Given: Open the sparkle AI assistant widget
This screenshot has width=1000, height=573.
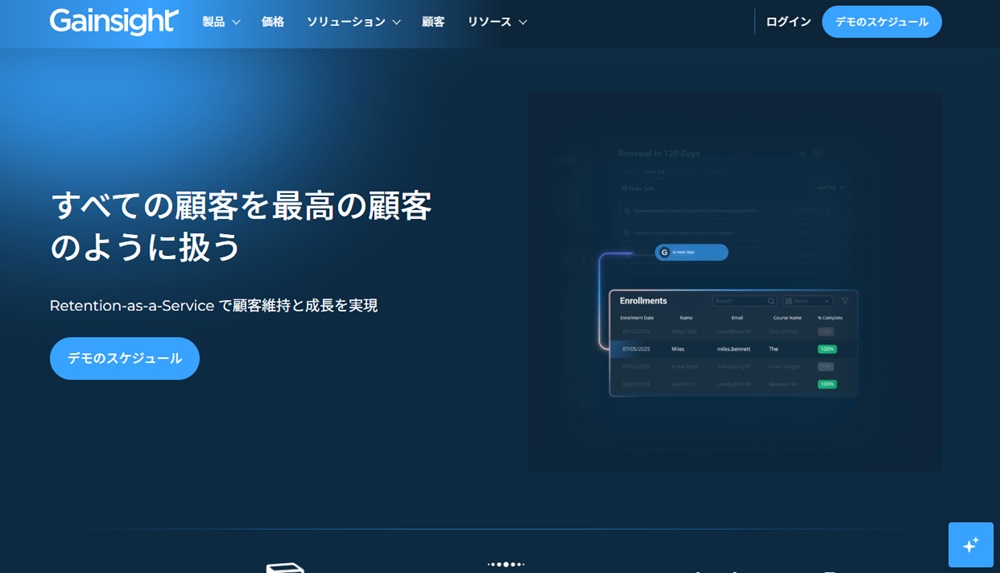Looking at the screenshot, I should tap(970, 545).
